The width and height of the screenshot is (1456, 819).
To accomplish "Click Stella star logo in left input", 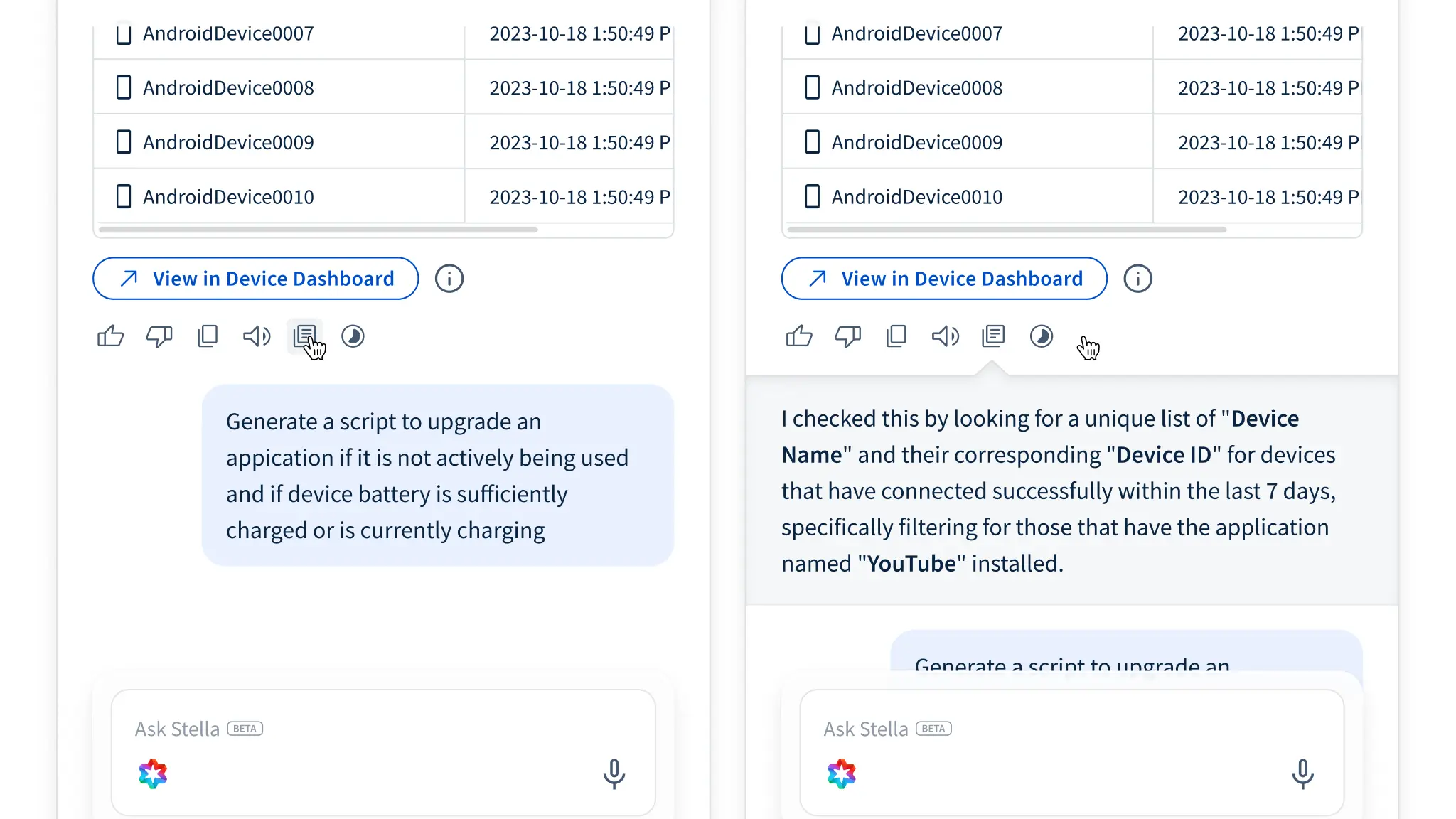I will 153,773.
